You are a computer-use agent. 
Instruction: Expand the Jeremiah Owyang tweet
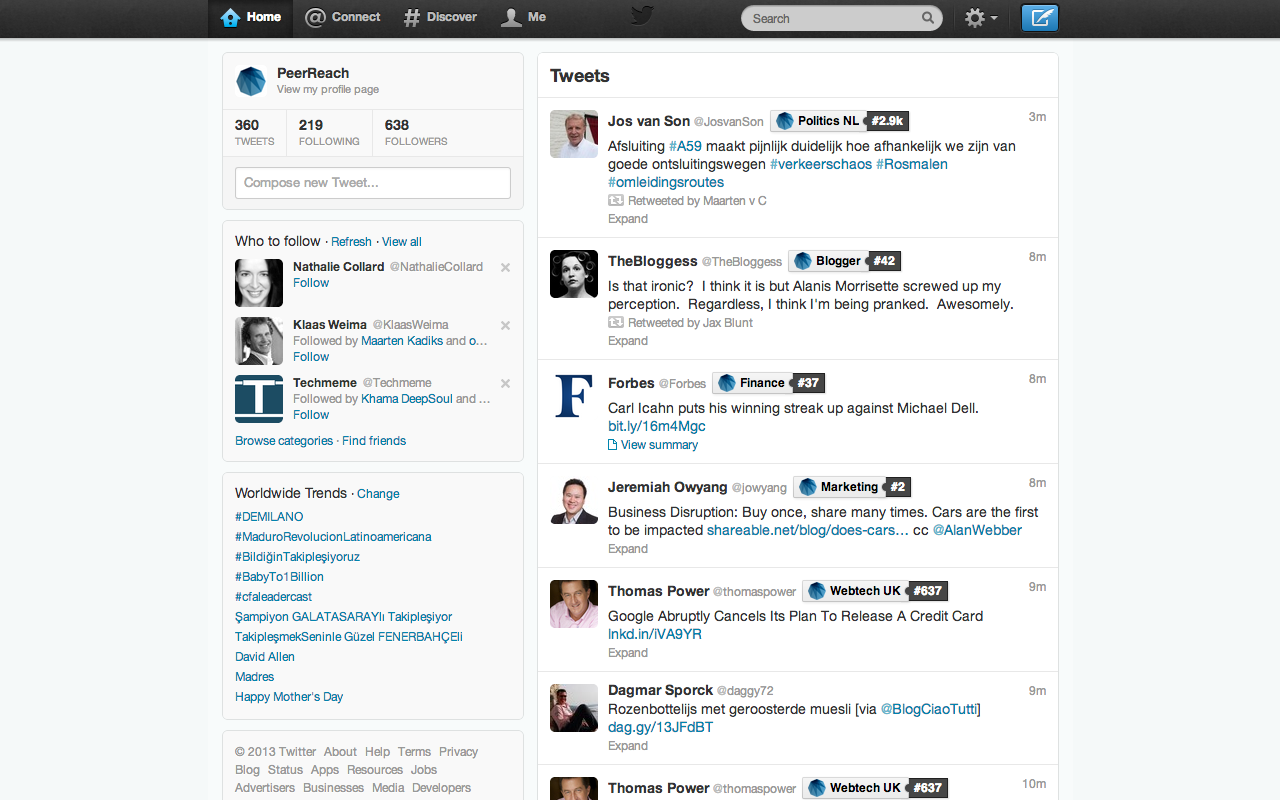coord(628,549)
